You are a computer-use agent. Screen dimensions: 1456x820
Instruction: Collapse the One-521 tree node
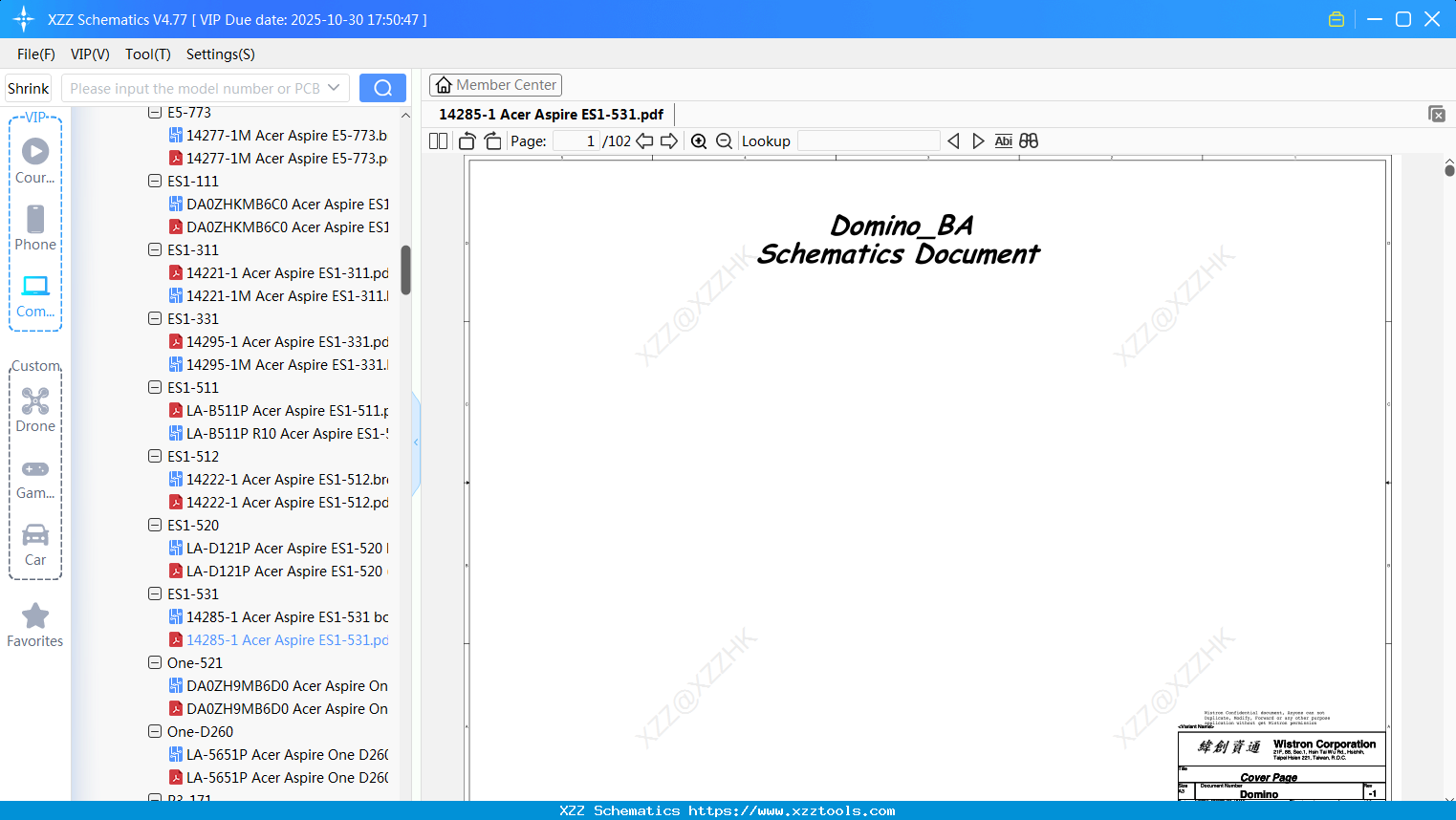tap(155, 662)
